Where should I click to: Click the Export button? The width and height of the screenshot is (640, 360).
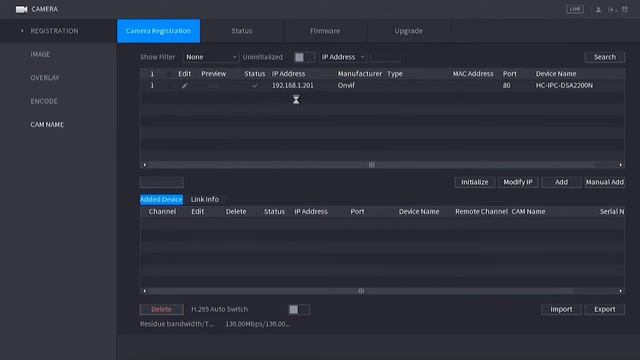pos(604,309)
